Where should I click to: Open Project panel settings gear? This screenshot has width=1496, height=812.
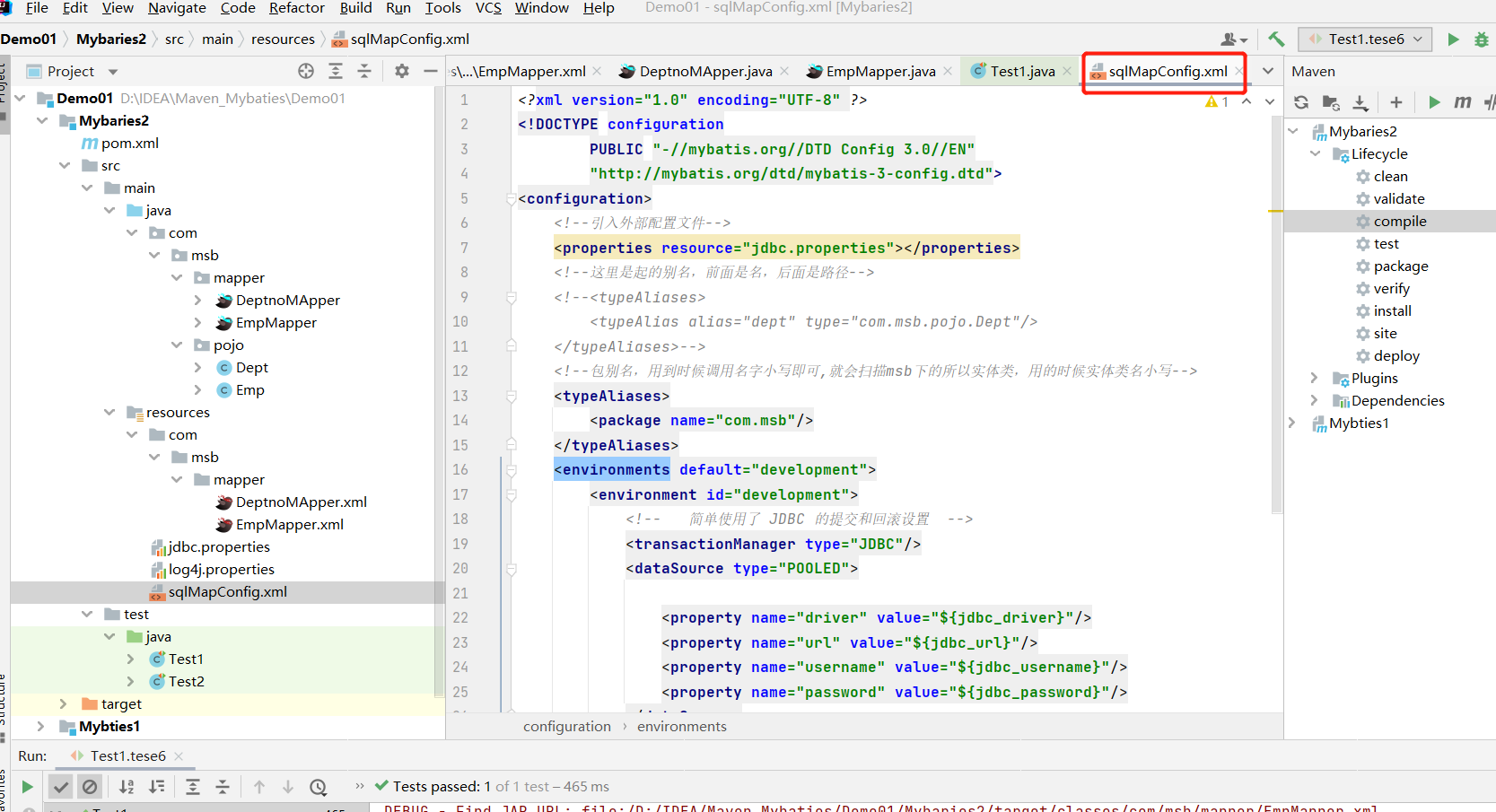402,71
